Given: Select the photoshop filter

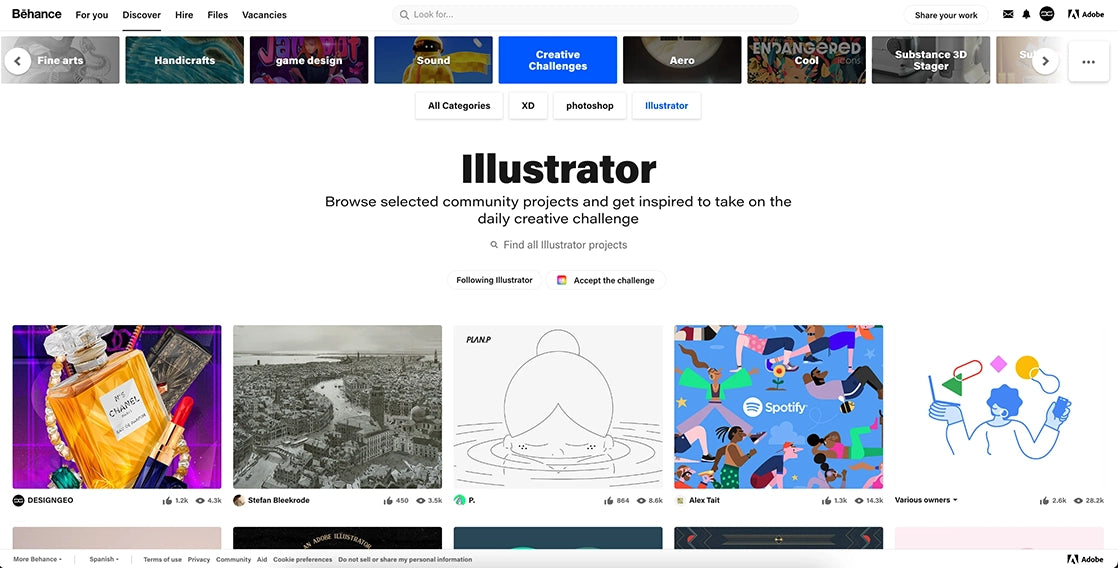Looking at the screenshot, I should click(590, 105).
